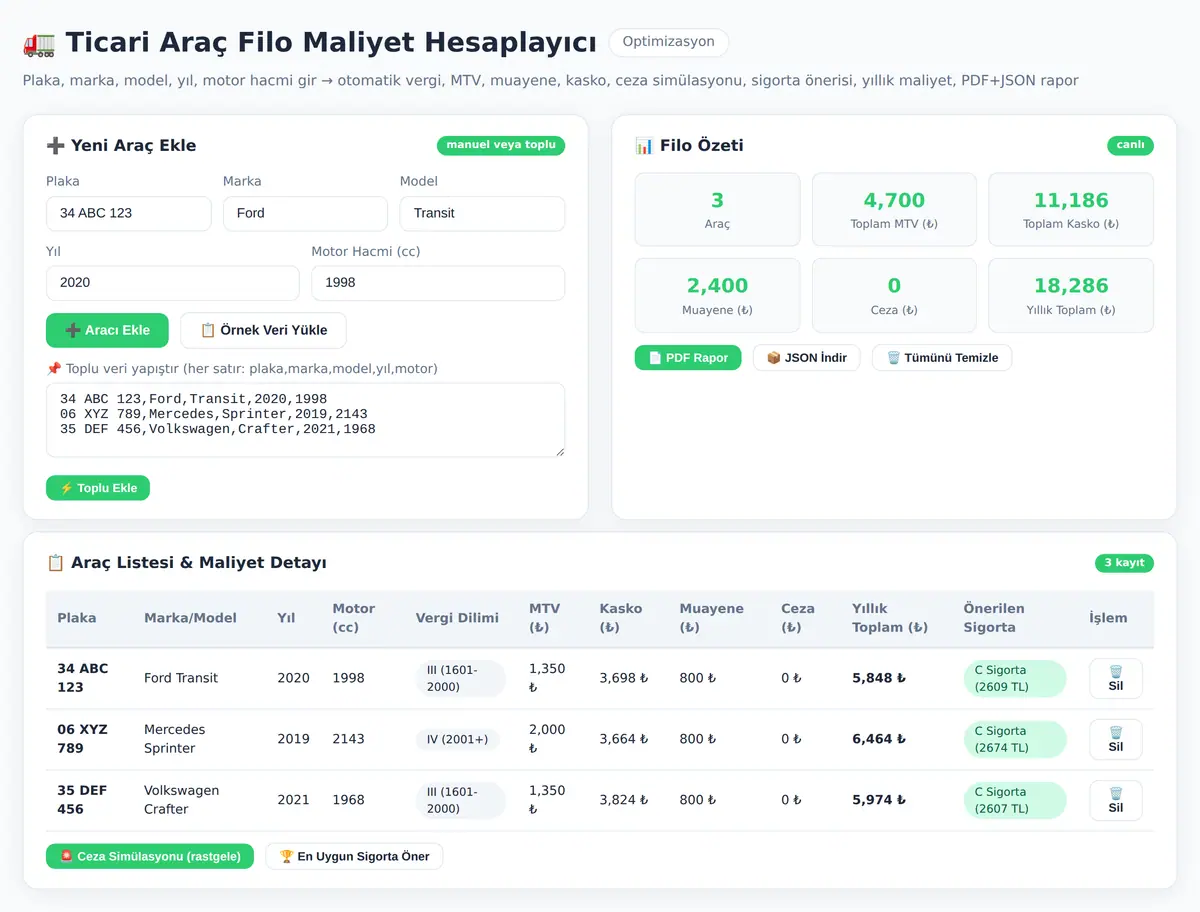
Task: Load sample data with Örnek Veri Yükle
Action: [263, 330]
